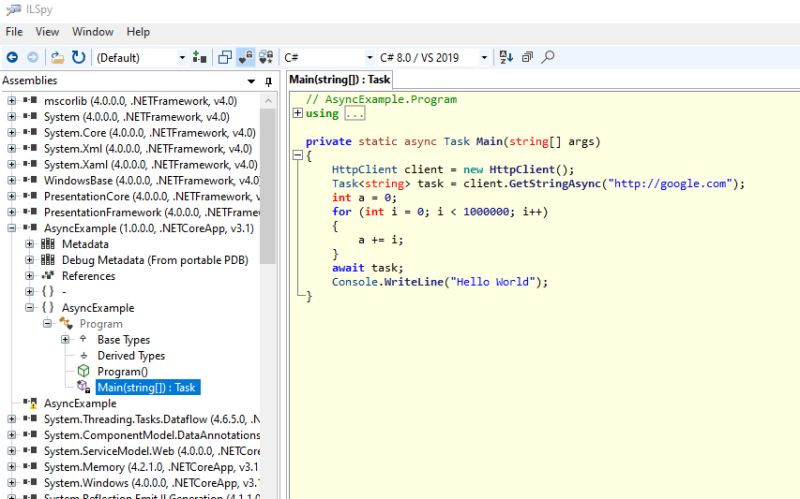Click the warning assembly icon next to AsyncExample
Image resolution: width=800 pixels, height=499 pixels.
tap(30, 404)
